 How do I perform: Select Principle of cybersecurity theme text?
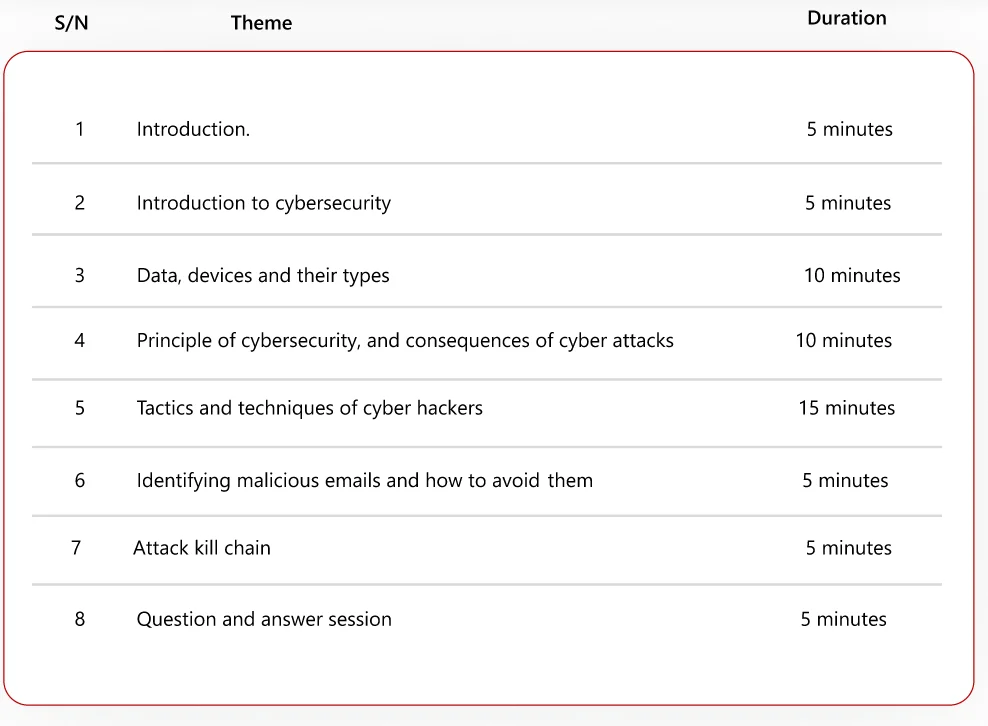[x=405, y=340]
